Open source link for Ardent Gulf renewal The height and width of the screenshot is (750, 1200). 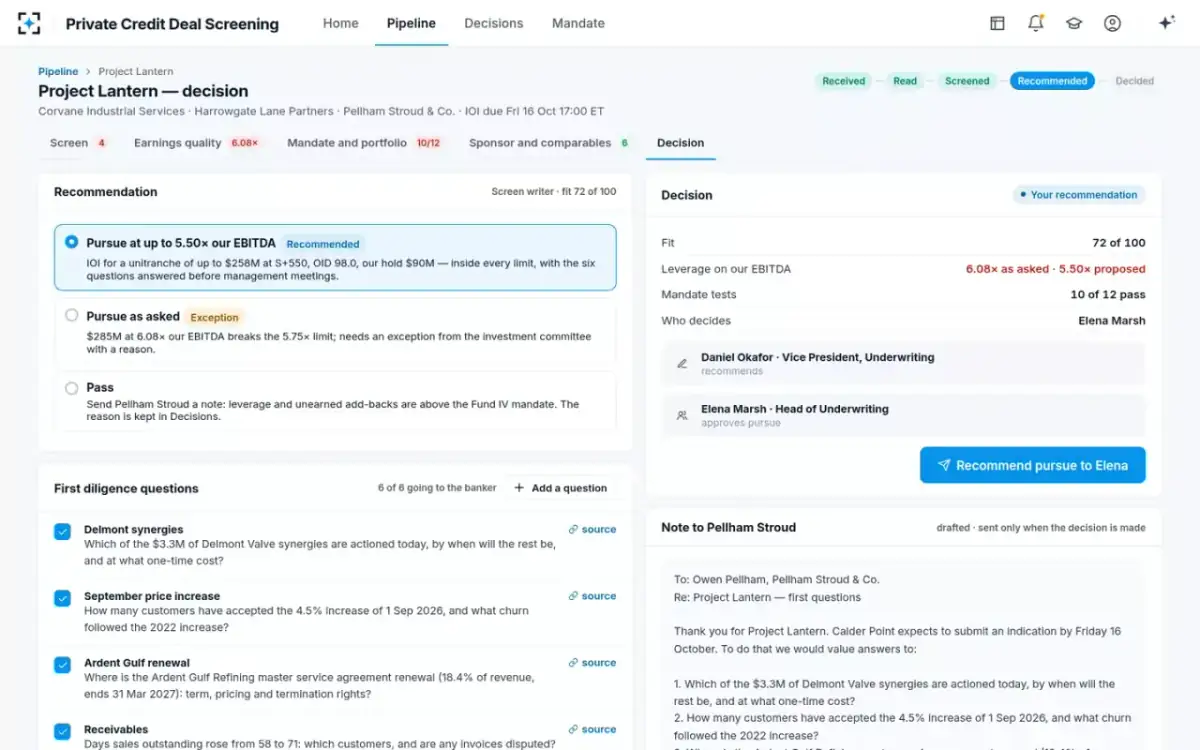[592, 663]
